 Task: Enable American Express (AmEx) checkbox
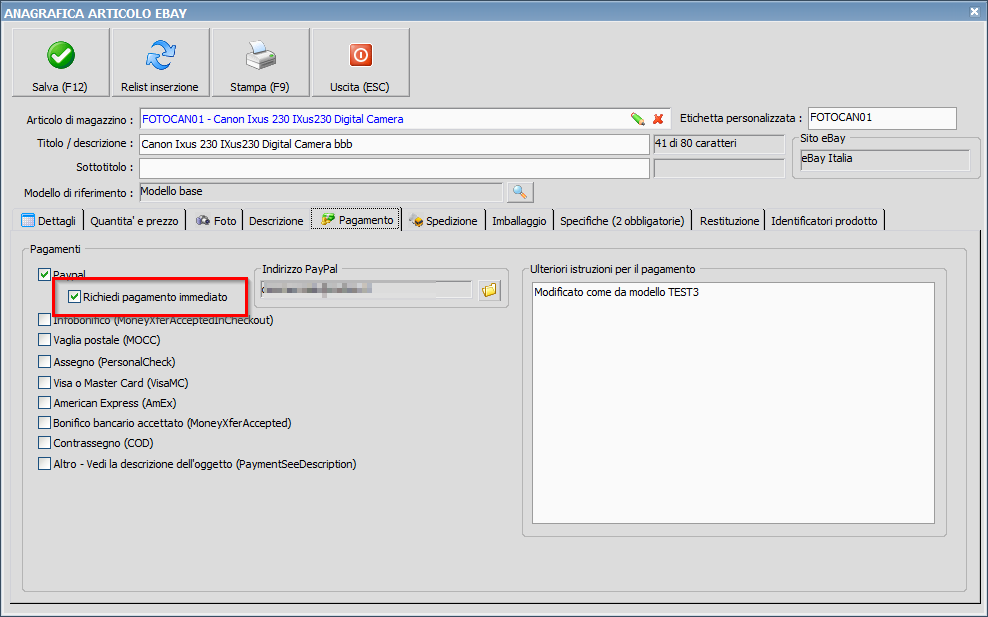click(x=44, y=403)
